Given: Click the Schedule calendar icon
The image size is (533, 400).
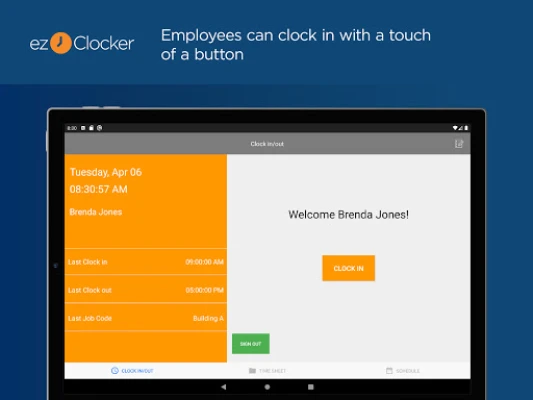Looking at the screenshot, I should coord(389,370).
